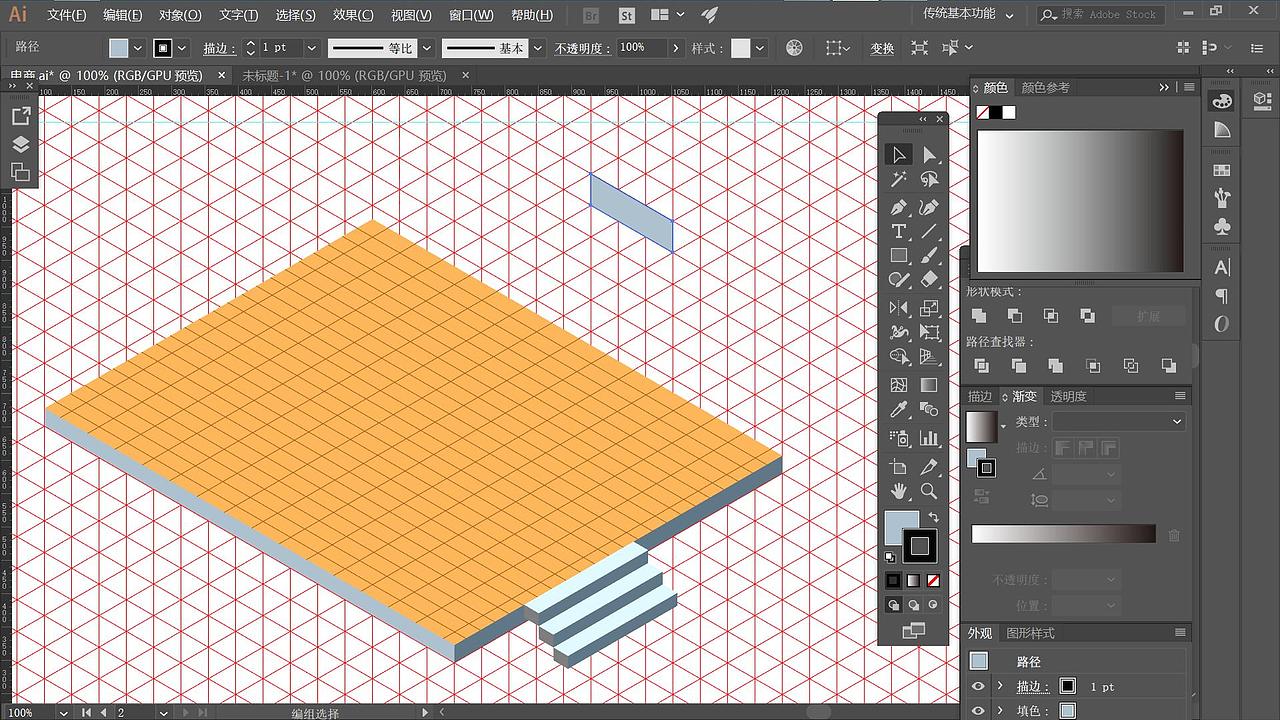Open the zoom level dropdown at 100%
The width and height of the screenshot is (1280, 720).
point(64,713)
